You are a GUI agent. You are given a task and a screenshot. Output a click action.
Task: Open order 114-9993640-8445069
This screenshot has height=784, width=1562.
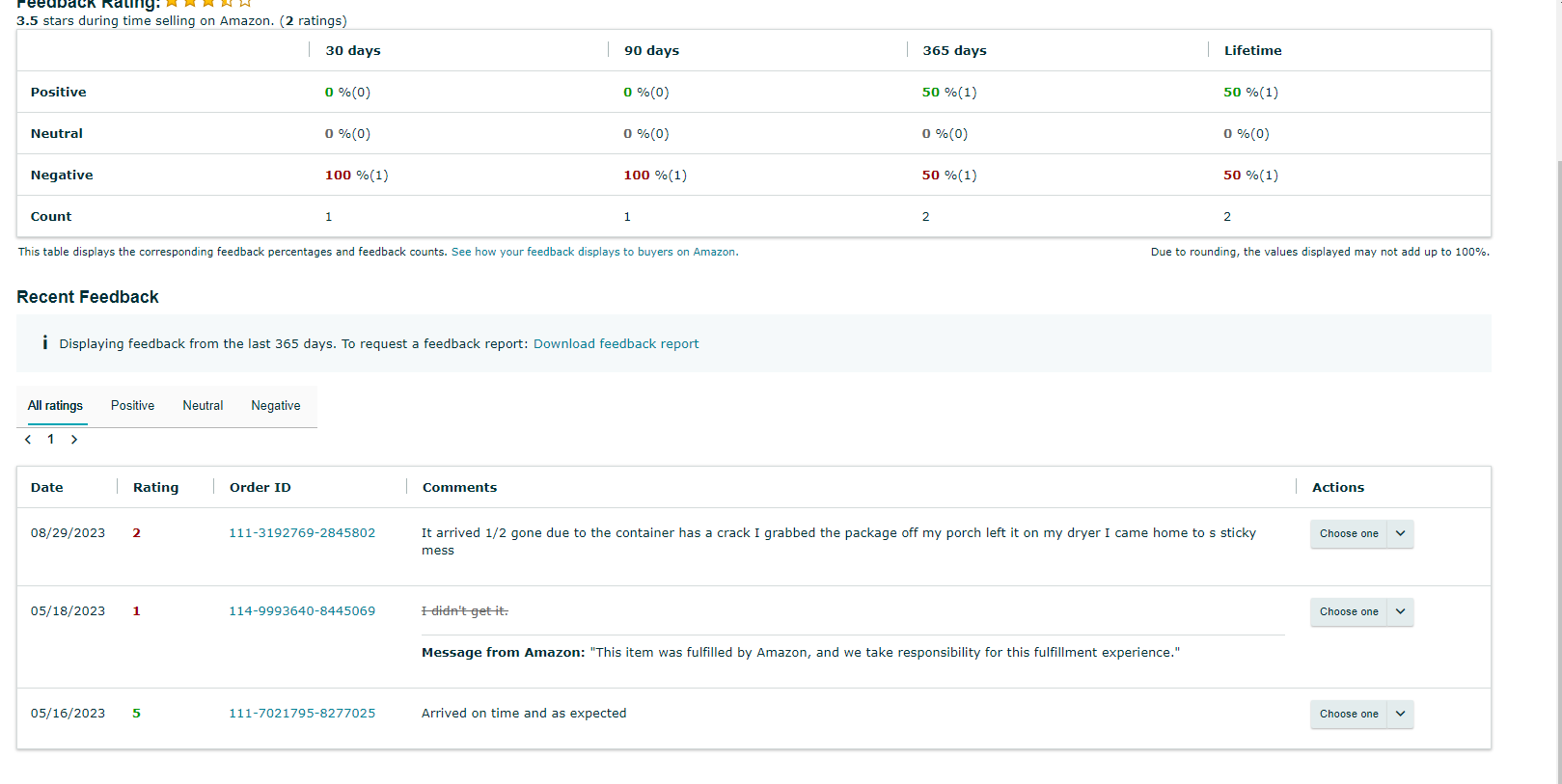[x=302, y=611]
